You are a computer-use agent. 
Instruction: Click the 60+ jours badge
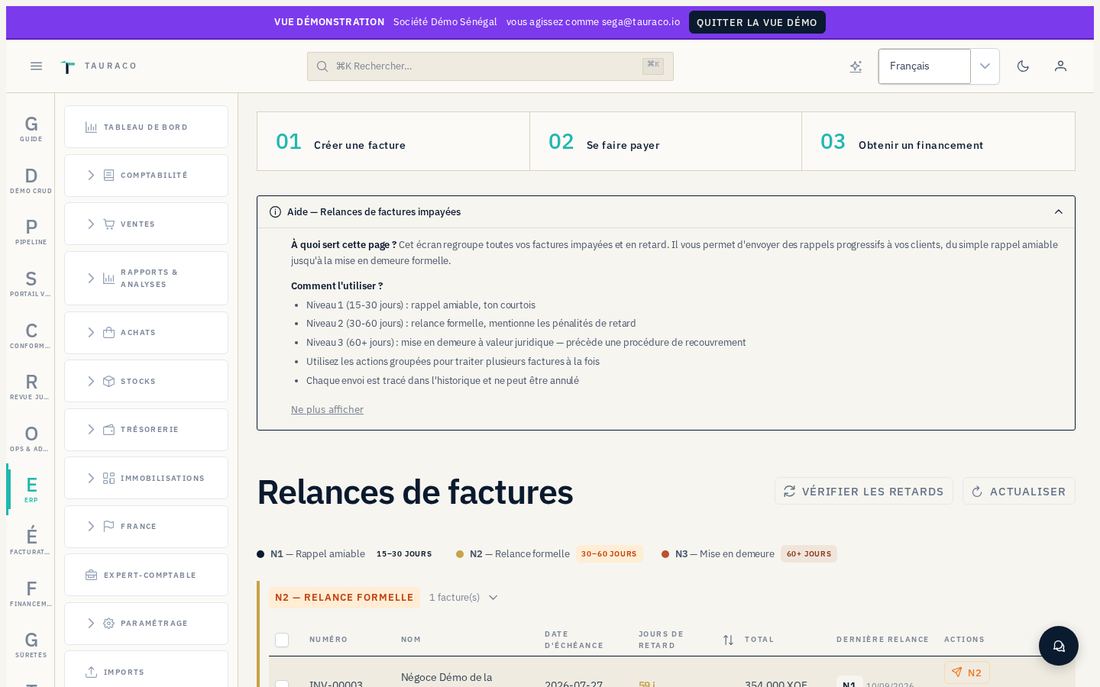[809, 554]
